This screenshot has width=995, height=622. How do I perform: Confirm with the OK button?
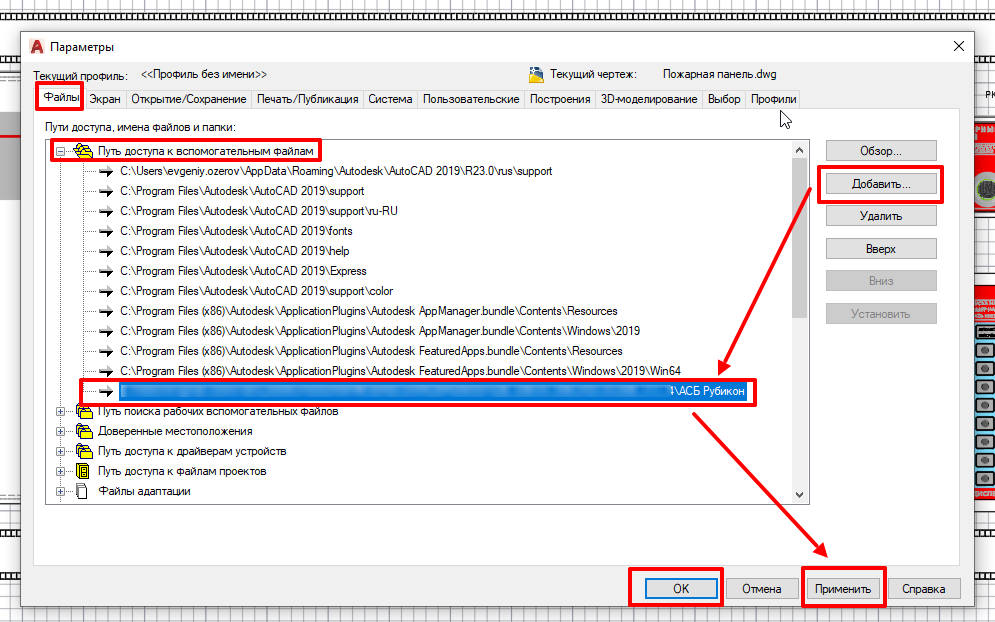(x=681, y=588)
